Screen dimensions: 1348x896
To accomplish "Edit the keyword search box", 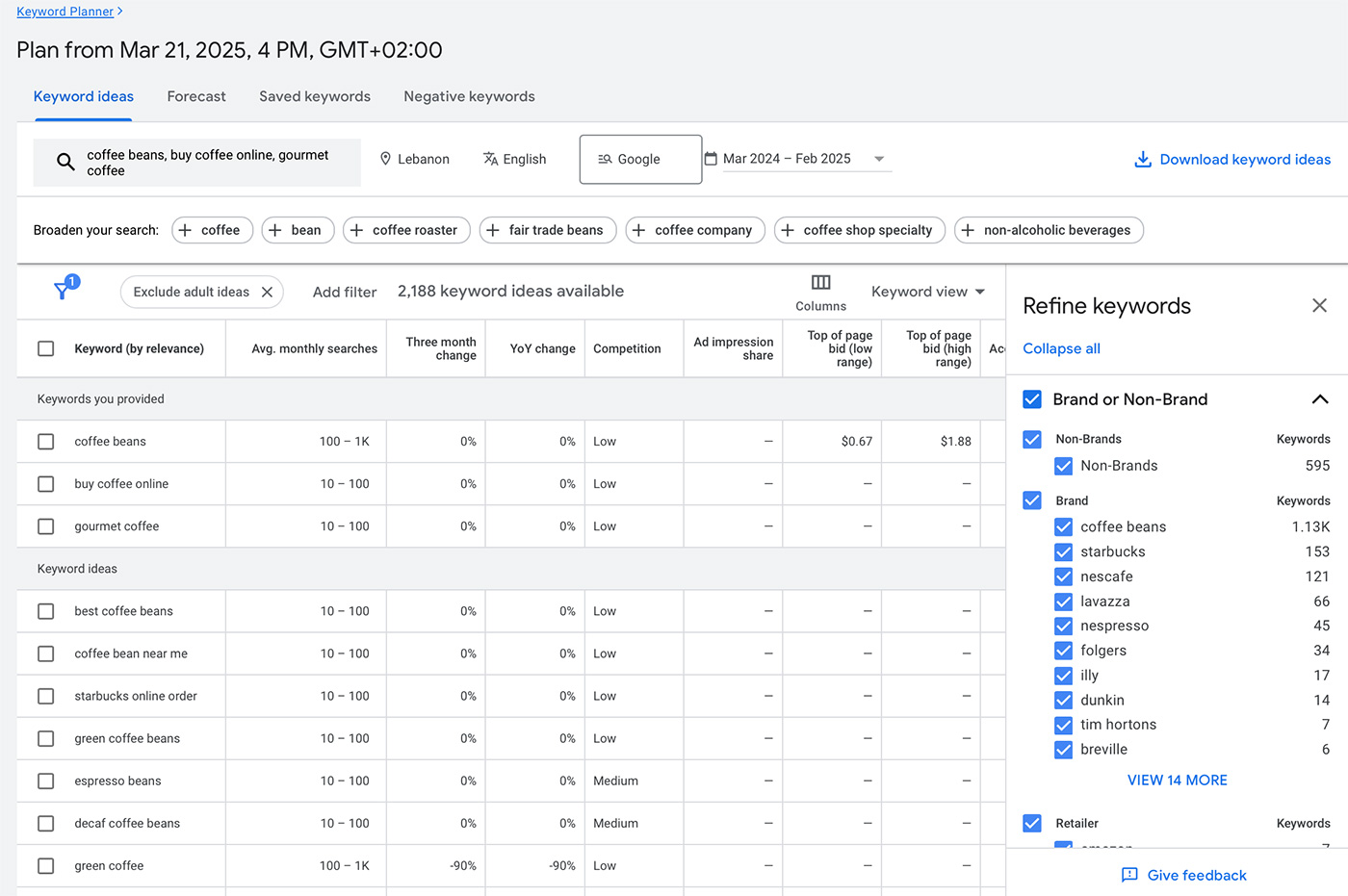I will click(x=196, y=163).
